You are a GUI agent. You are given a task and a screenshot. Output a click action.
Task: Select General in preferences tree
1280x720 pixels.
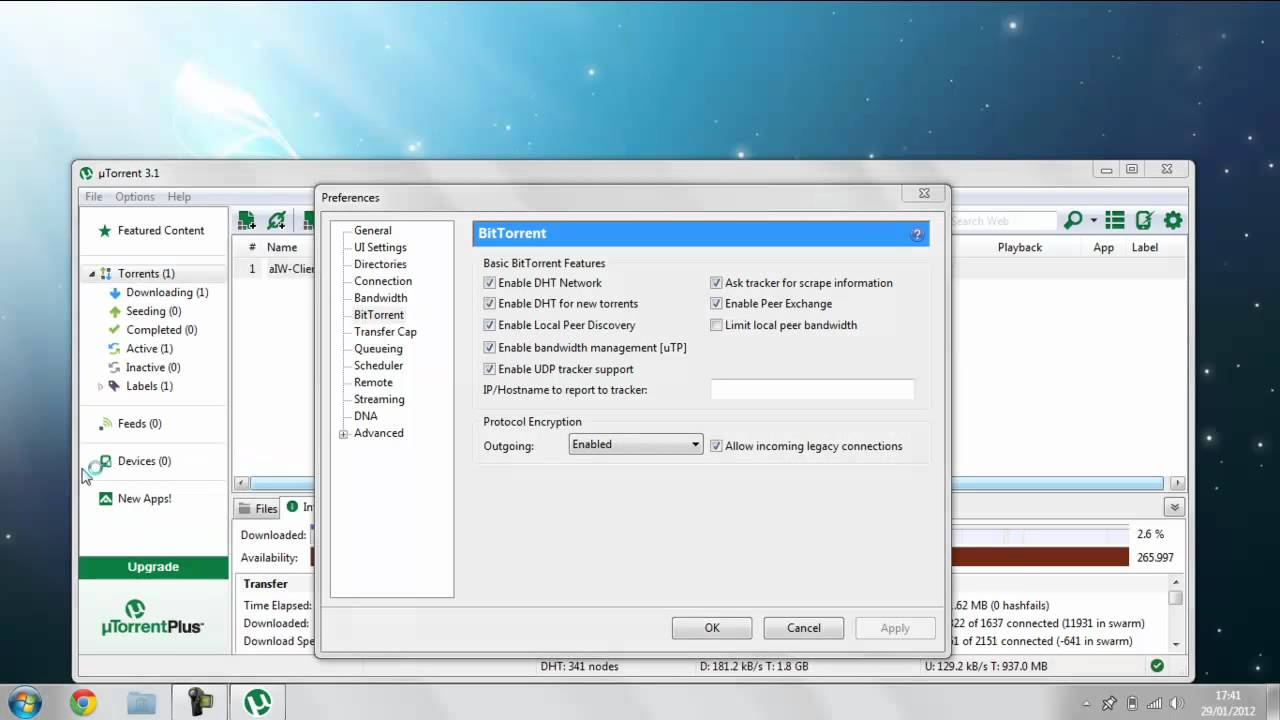373,230
